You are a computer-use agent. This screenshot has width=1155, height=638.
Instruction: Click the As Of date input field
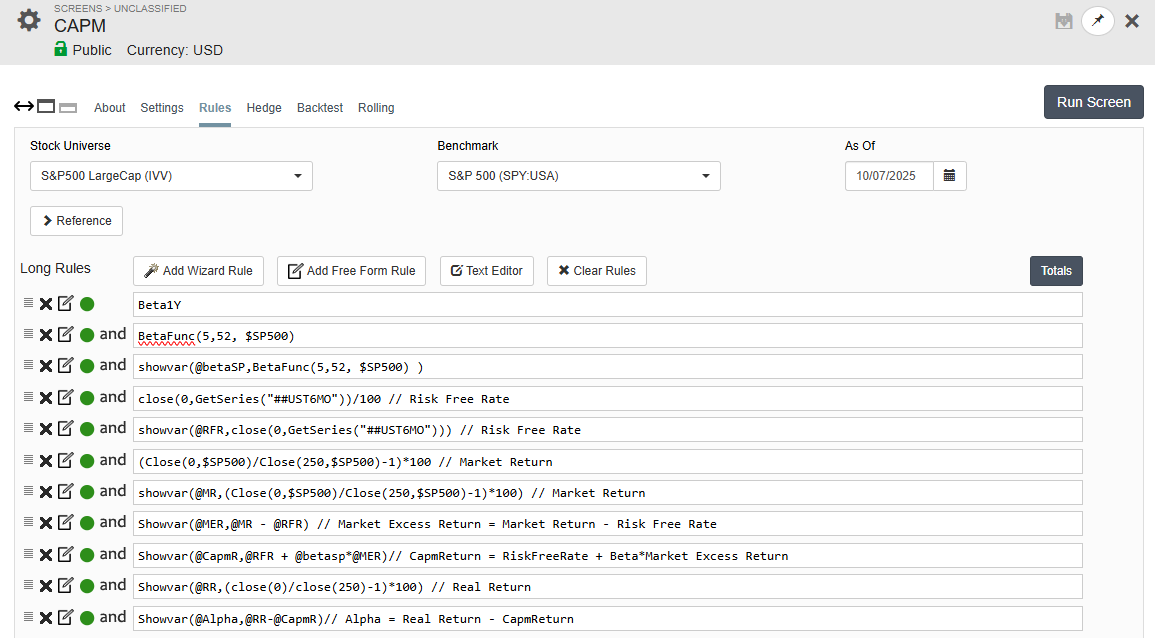[x=889, y=176]
